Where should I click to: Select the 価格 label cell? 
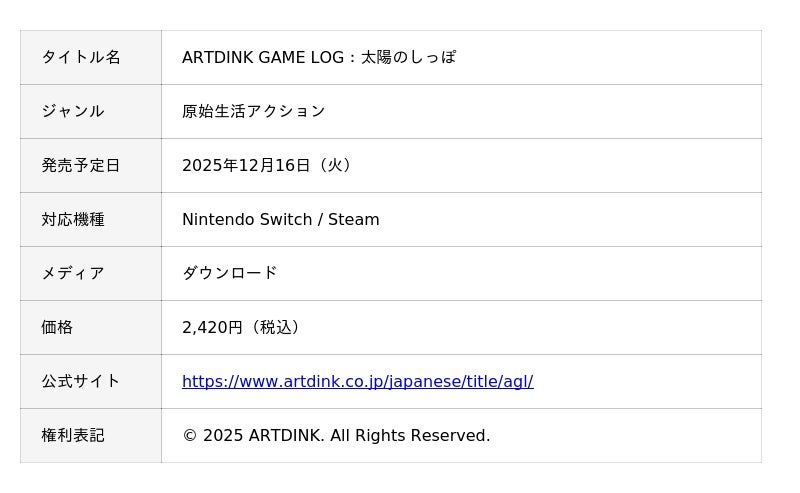point(57,327)
